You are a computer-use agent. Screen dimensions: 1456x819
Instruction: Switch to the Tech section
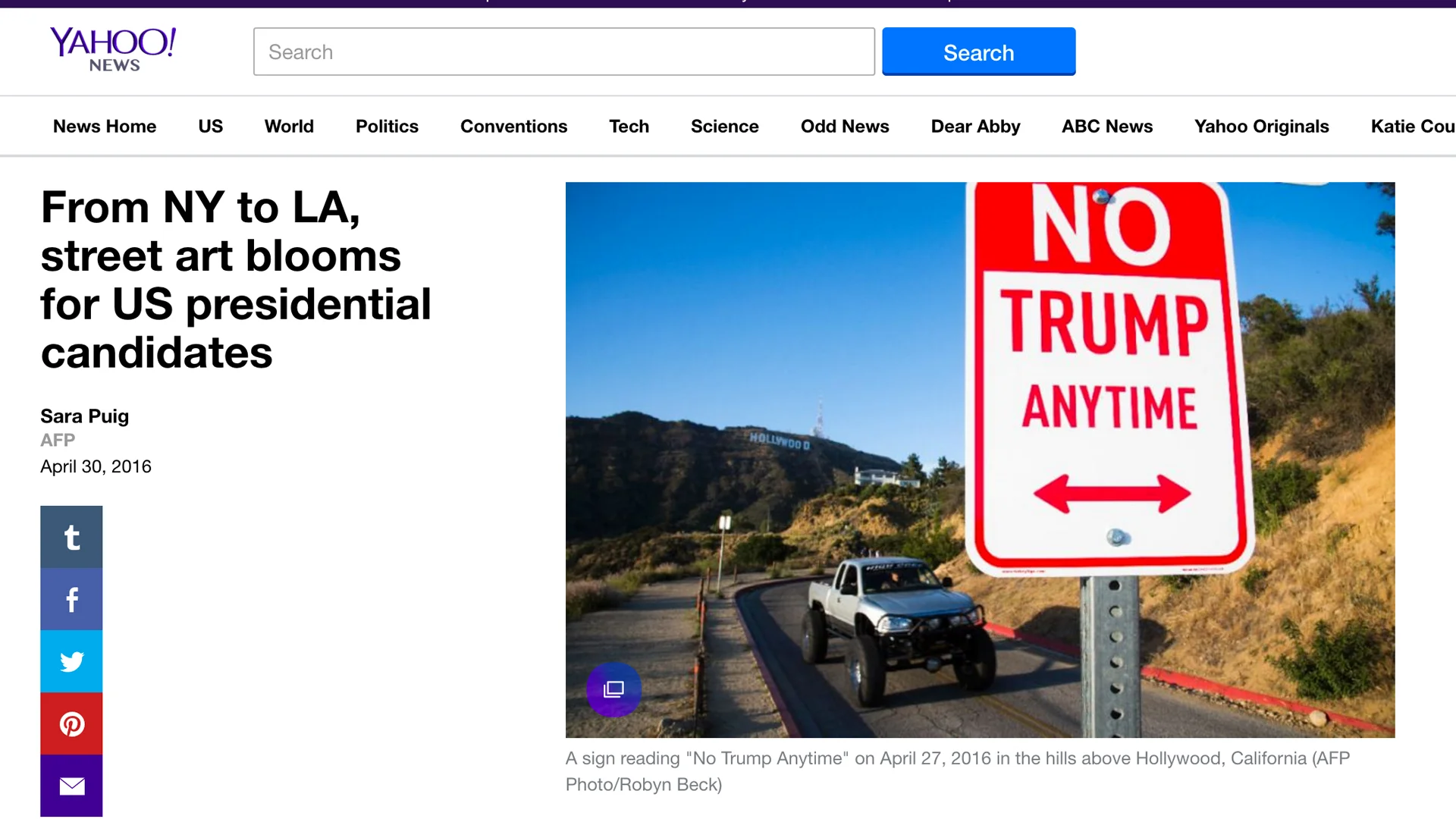tap(629, 126)
